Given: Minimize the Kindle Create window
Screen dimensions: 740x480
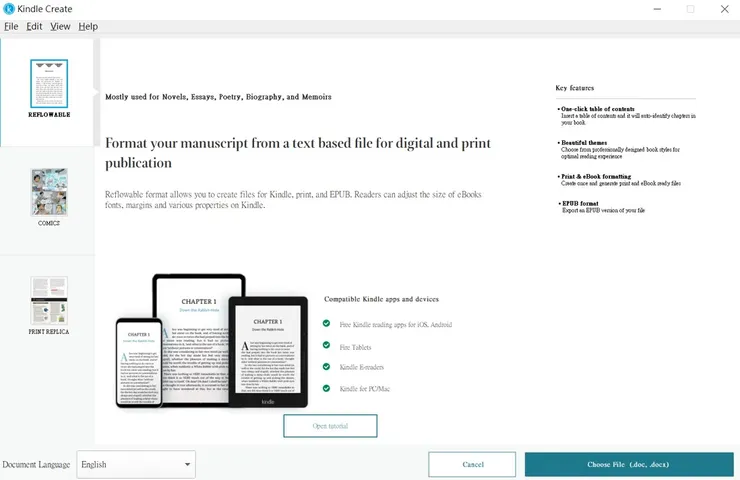Looking at the screenshot, I should point(657,9).
